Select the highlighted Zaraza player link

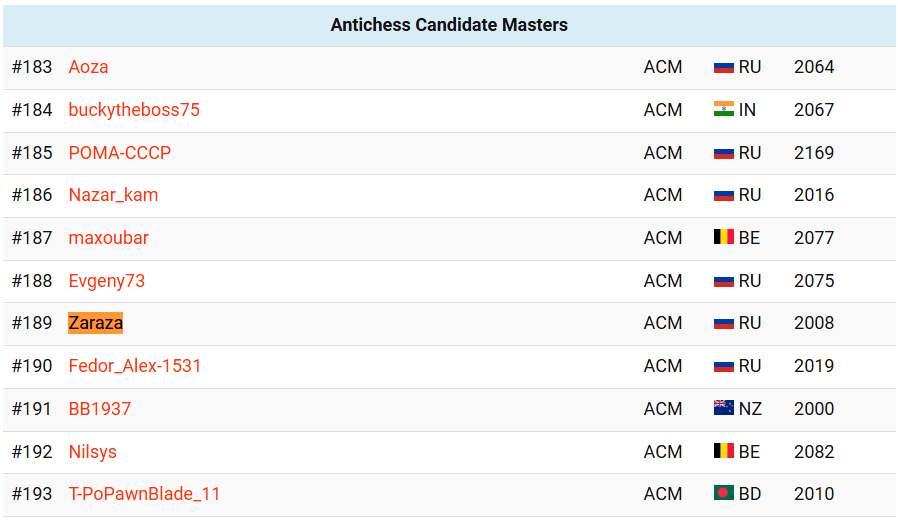pyautogui.click(x=96, y=323)
